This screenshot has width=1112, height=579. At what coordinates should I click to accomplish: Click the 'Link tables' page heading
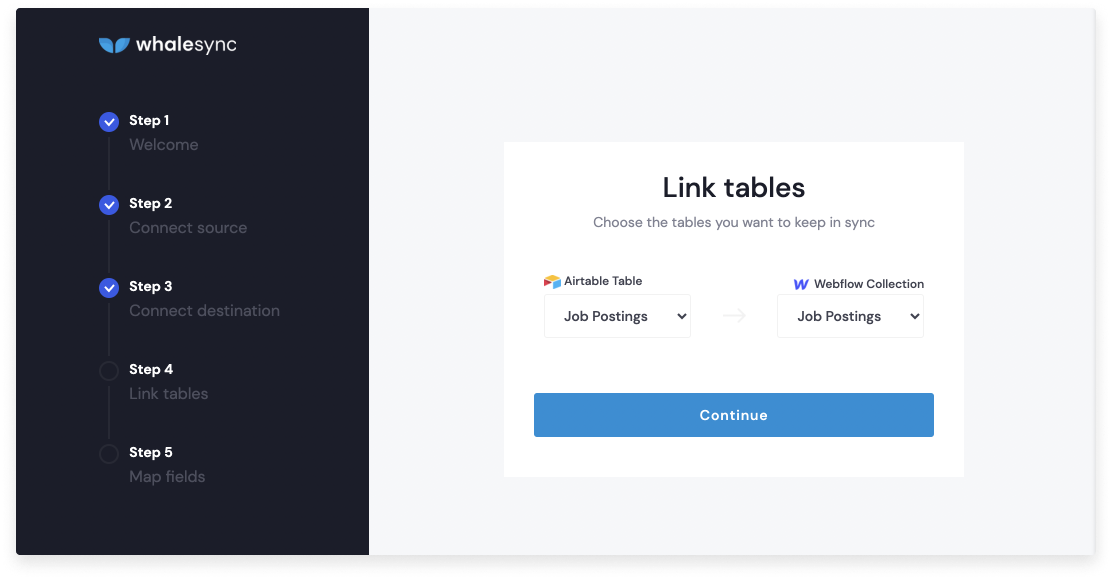click(x=734, y=188)
